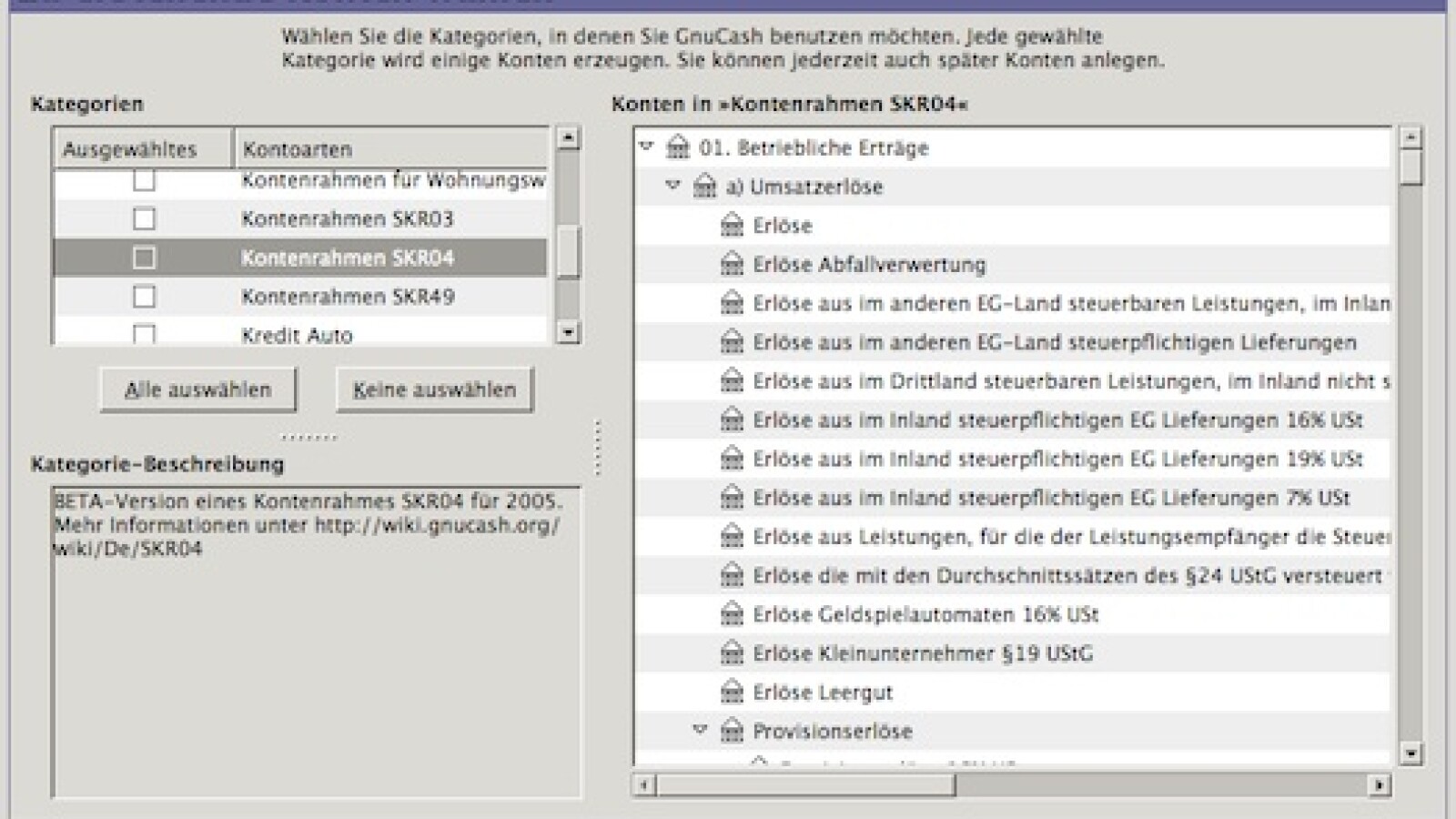Tick the 'Kredit Auto' checkbox
Image resolution: width=1456 pixels, height=819 pixels.
(144, 334)
